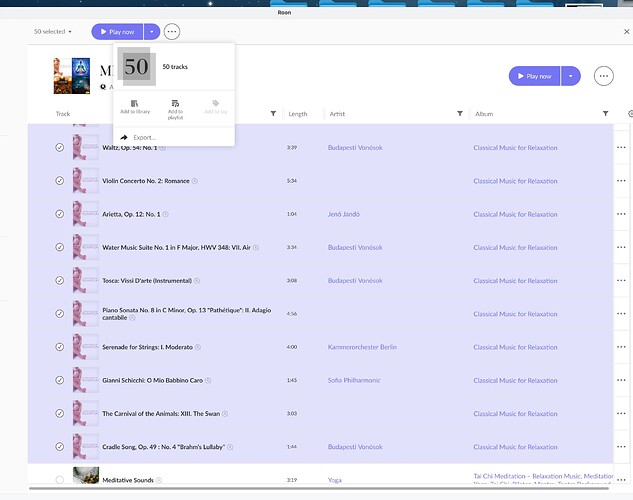
Task: Select the Meditative Sounds track circle
Action: tap(59, 480)
